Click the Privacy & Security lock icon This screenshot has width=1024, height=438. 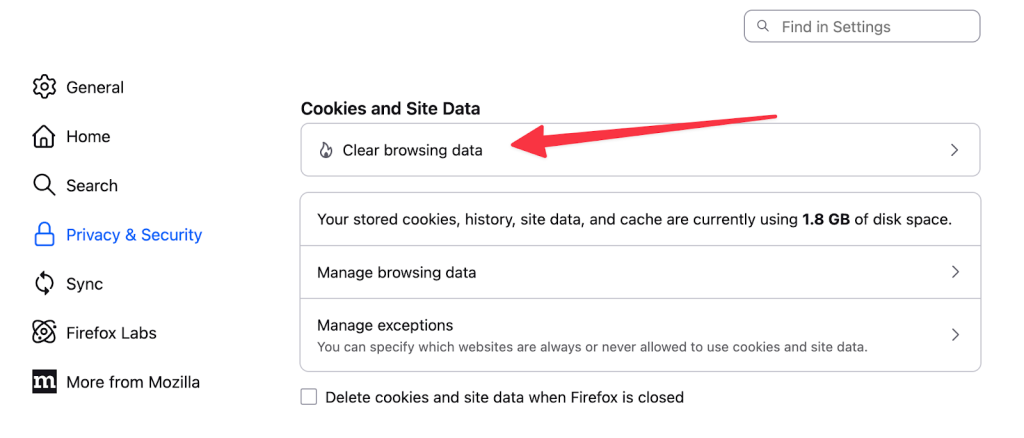44,235
